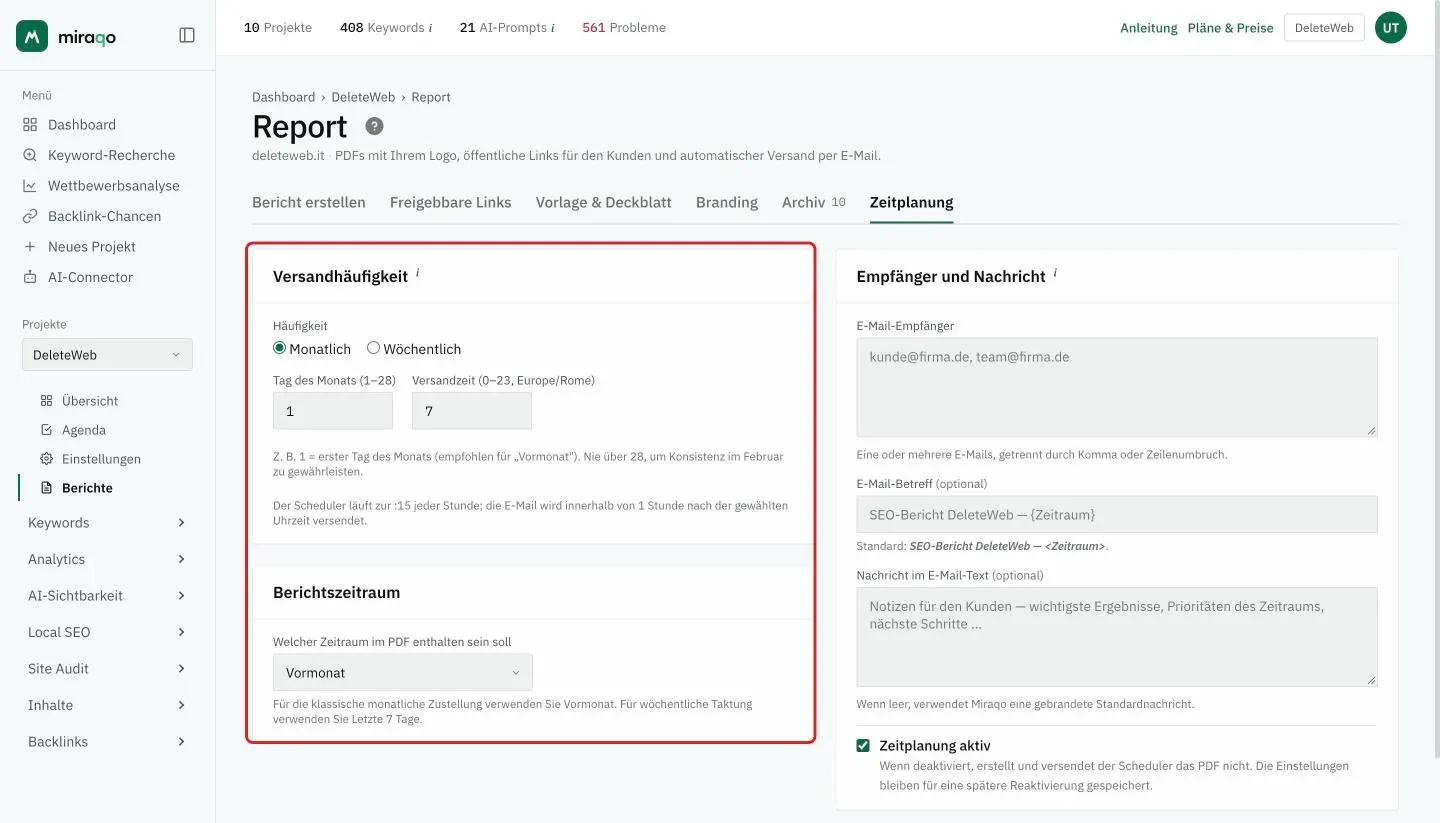Open the Übersicht project page
1440x823 pixels.
[90, 401]
